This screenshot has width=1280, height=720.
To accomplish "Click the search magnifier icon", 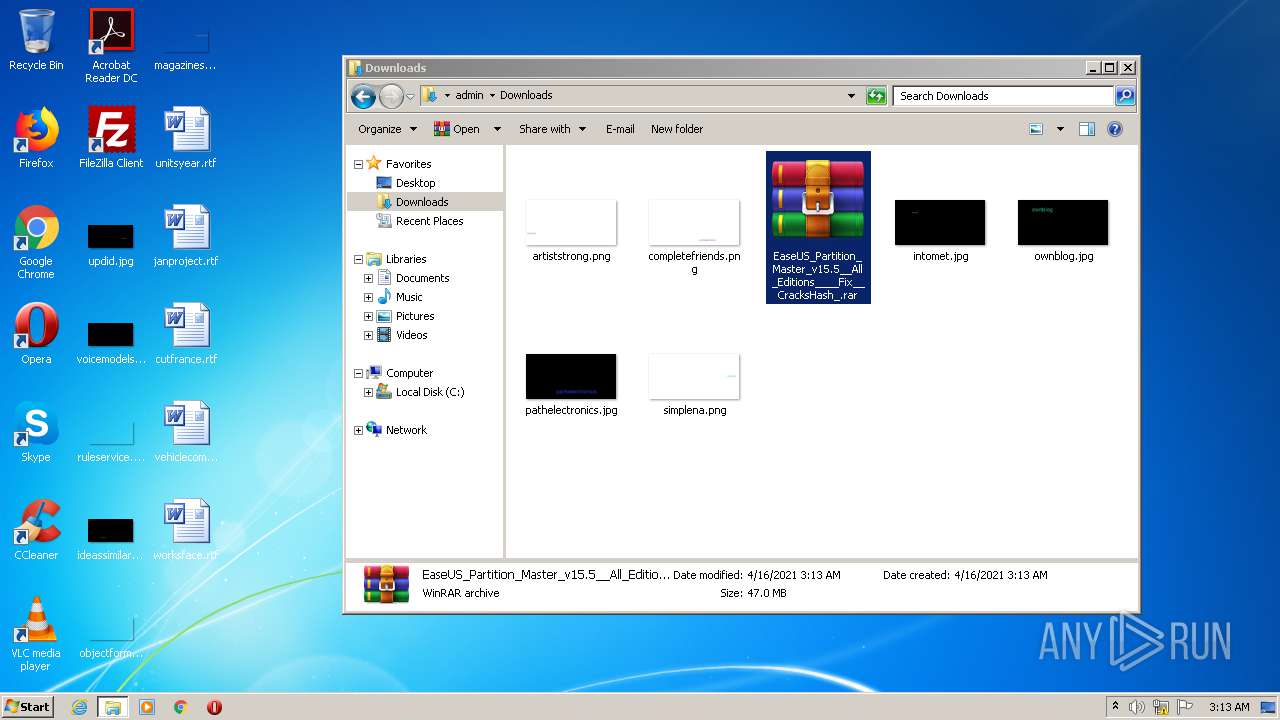I will point(1125,96).
